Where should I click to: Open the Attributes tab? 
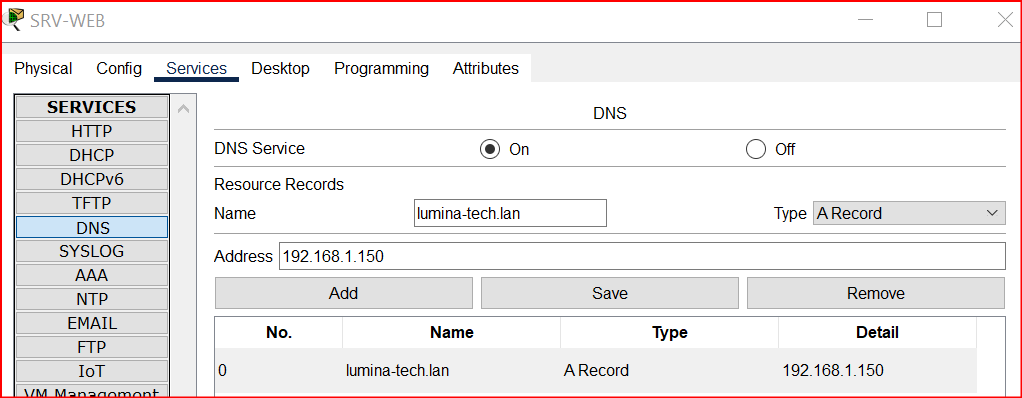tap(486, 68)
